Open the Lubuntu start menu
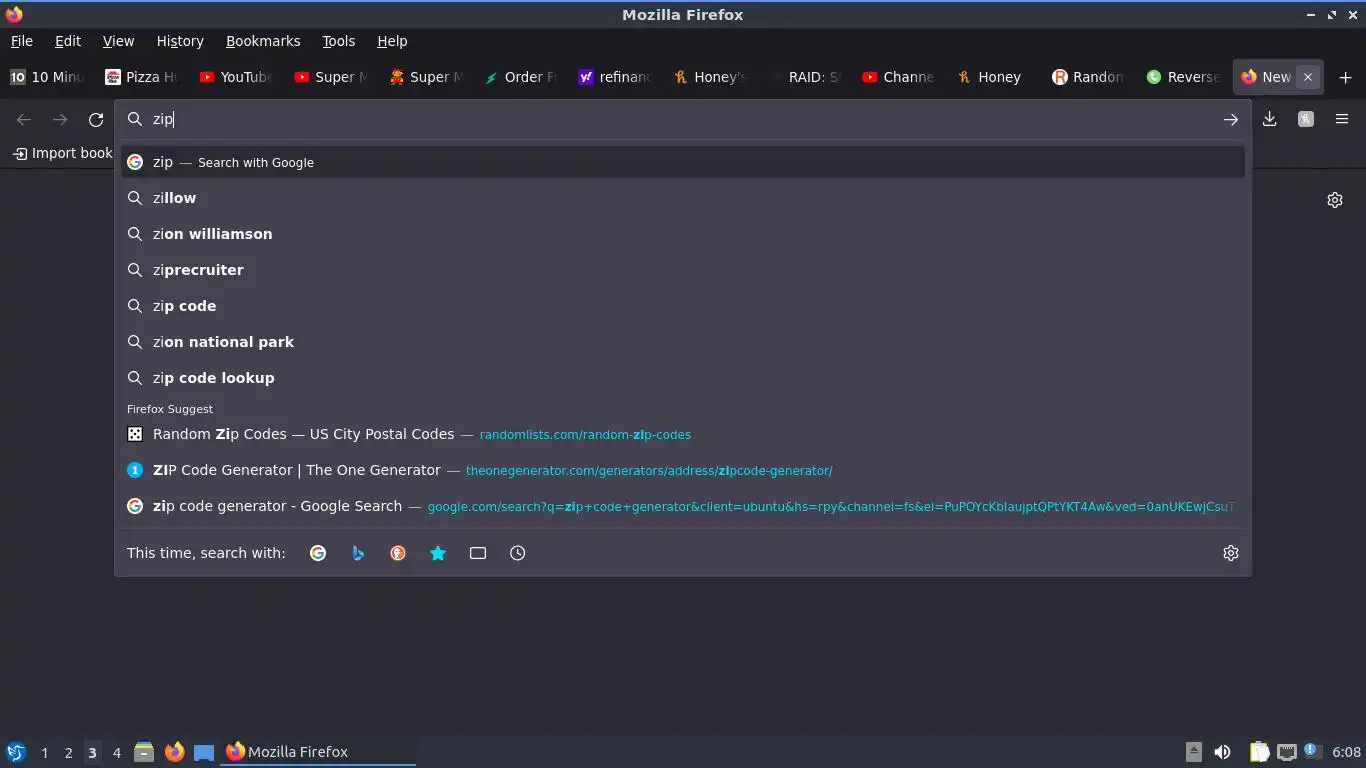Viewport: 1366px width, 768px height. pyautogui.click(x=15, y=752)
